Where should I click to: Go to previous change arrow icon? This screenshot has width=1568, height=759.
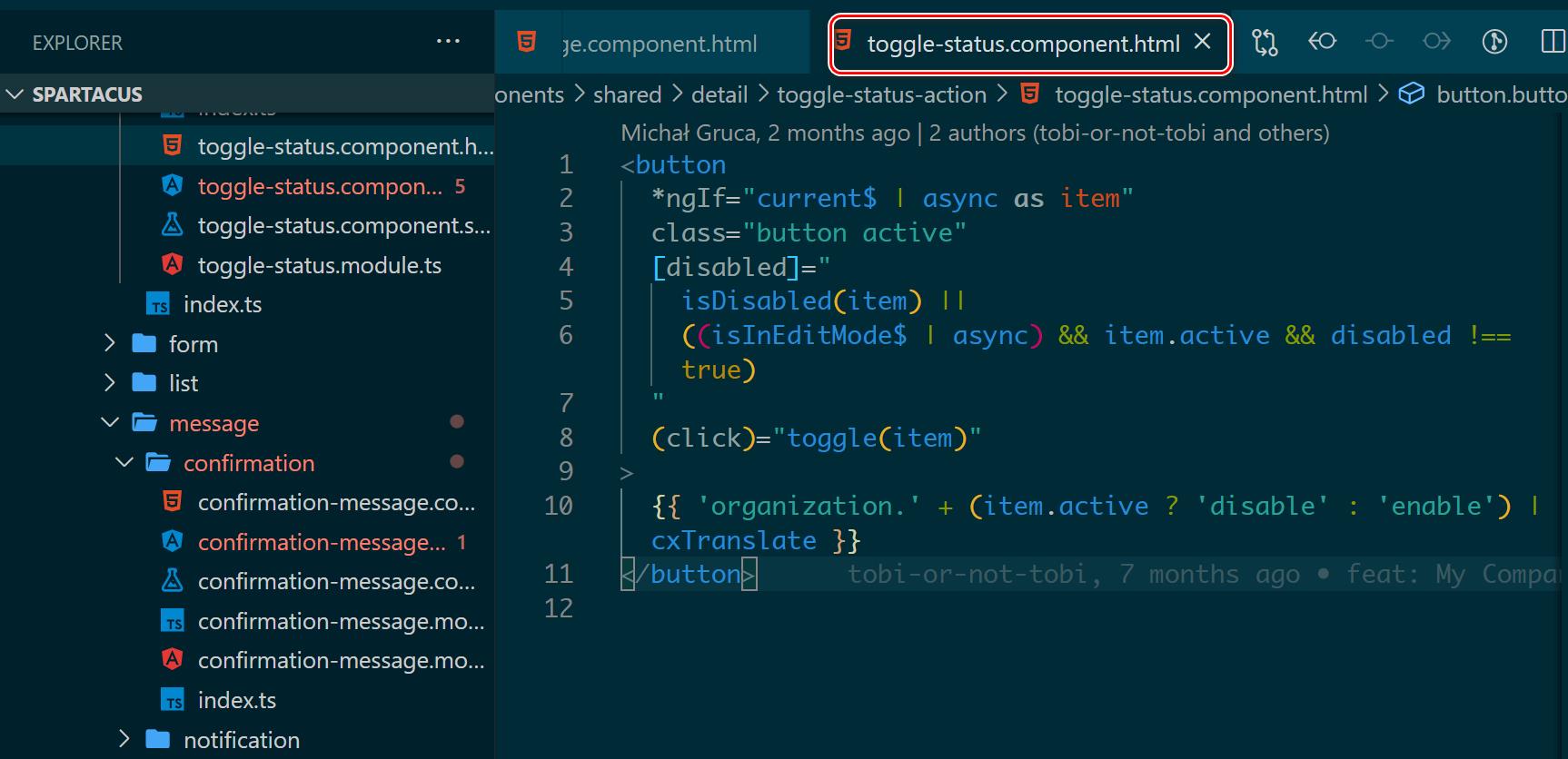point(1322,42)
